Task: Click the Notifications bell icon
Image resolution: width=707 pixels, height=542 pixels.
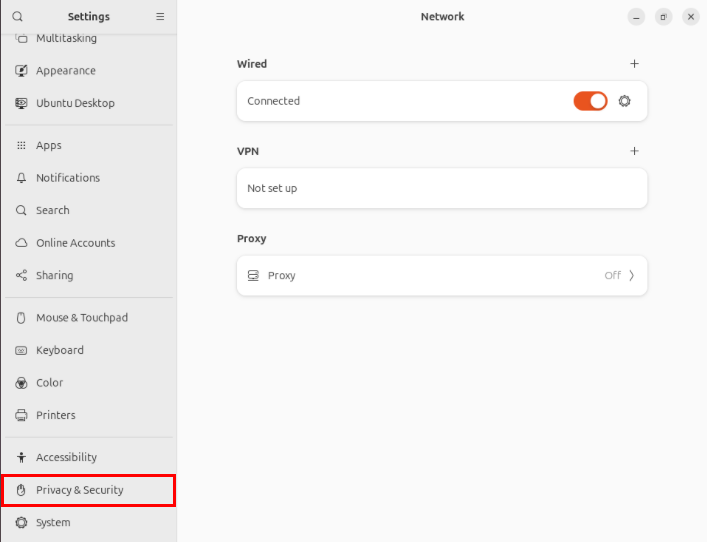Action: coord(21,178)
